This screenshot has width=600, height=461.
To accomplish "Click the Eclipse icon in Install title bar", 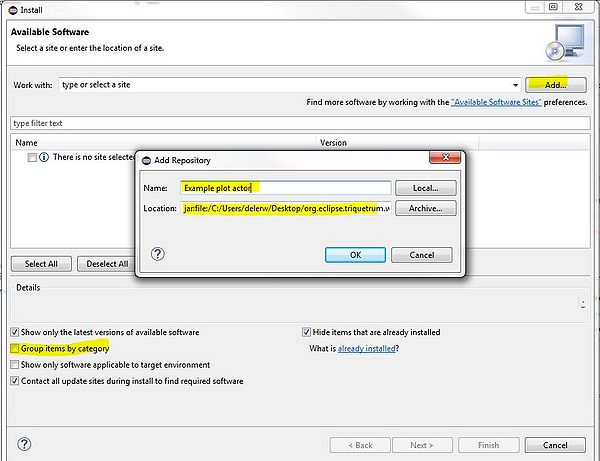I will 13,10.
